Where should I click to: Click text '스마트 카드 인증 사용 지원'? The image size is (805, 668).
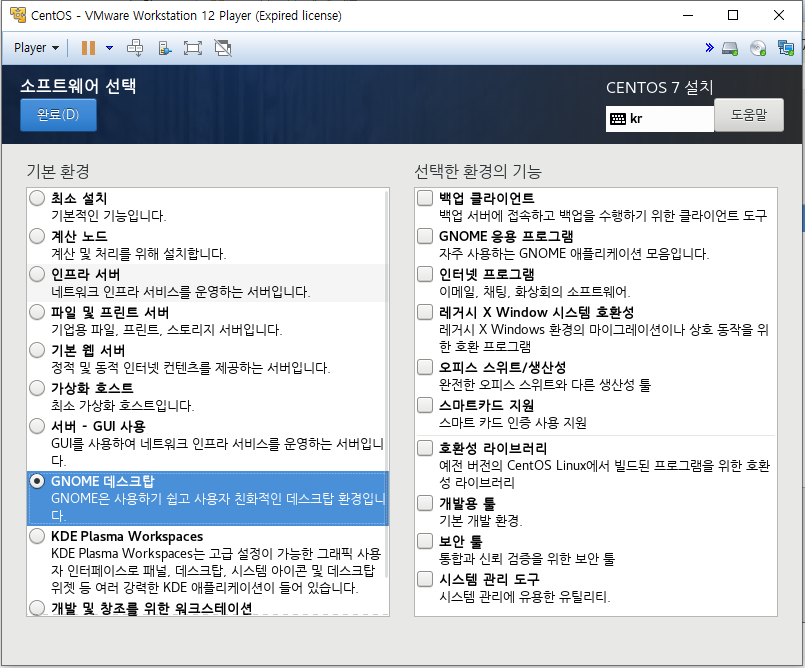[512, 423]
